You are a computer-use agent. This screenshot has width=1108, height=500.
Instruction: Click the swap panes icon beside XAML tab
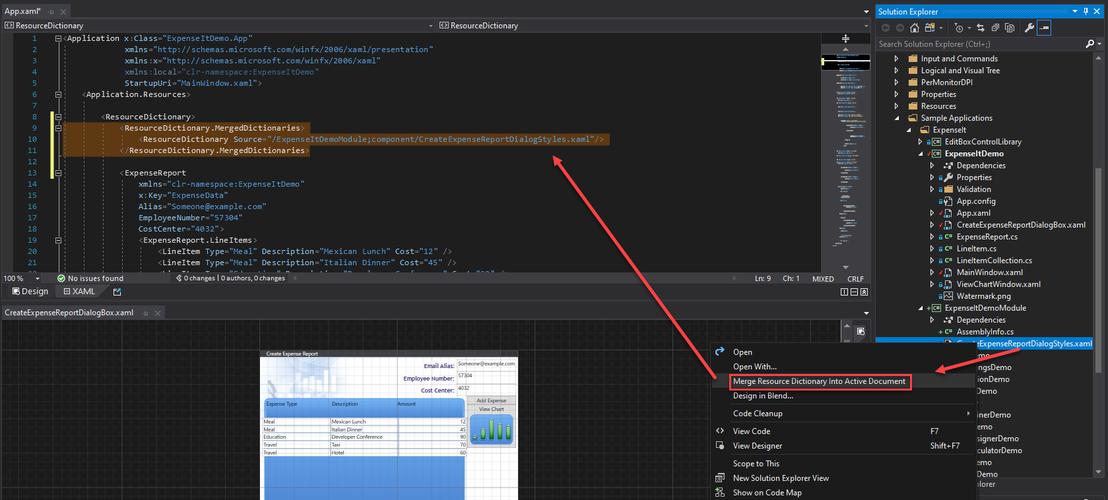click(117, 292)
